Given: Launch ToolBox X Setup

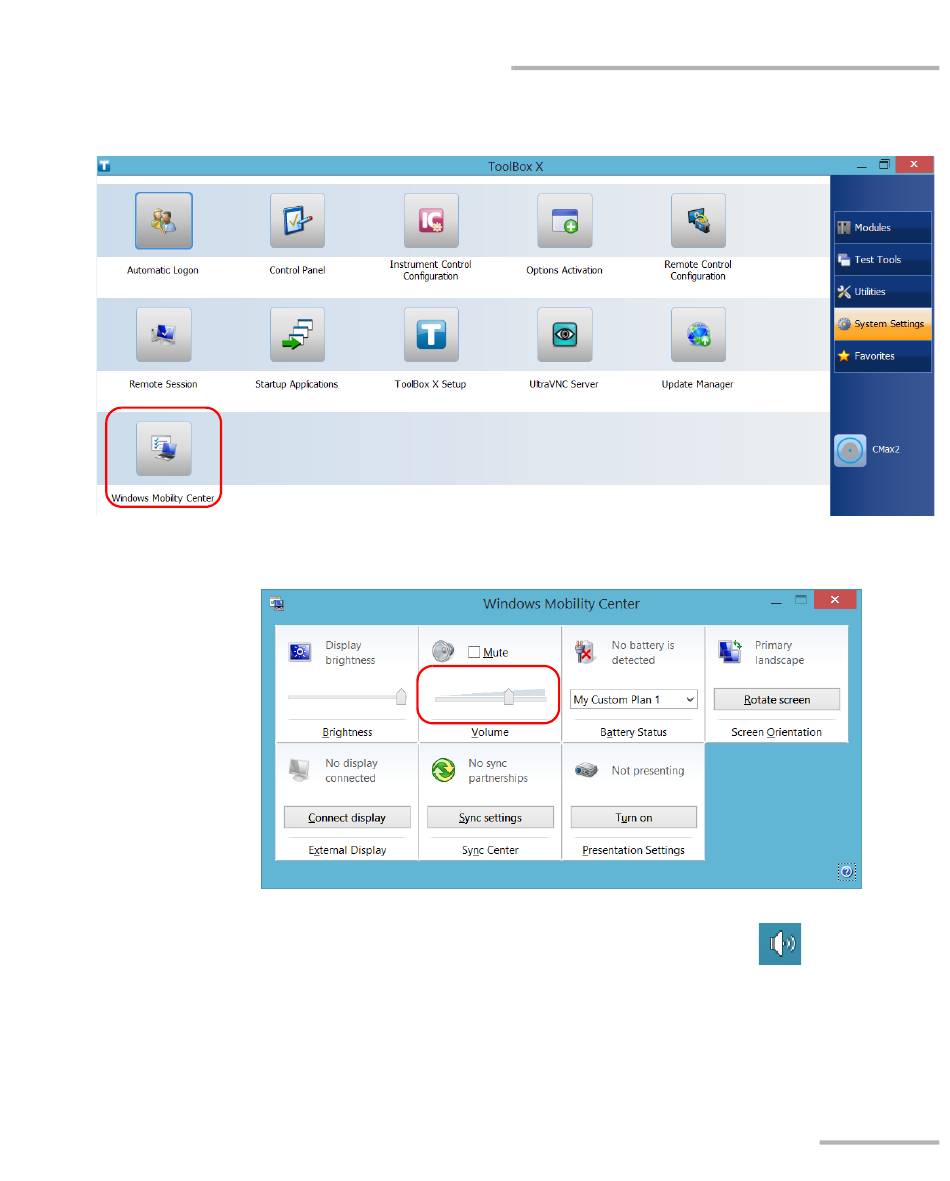Looking at the screenshot, I should 431,334.
